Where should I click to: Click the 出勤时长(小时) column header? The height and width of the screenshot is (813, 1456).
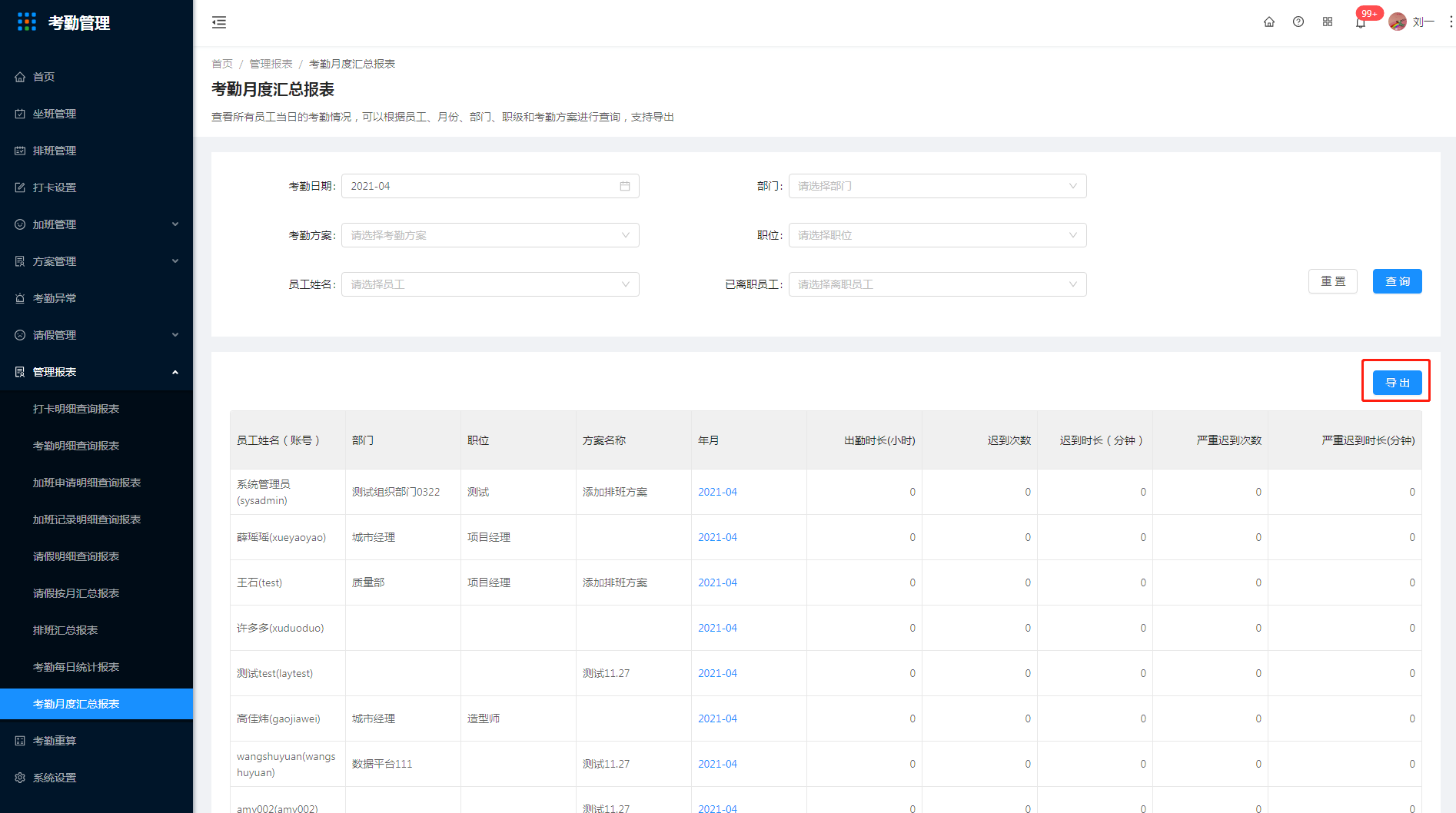tap(864, 440)
